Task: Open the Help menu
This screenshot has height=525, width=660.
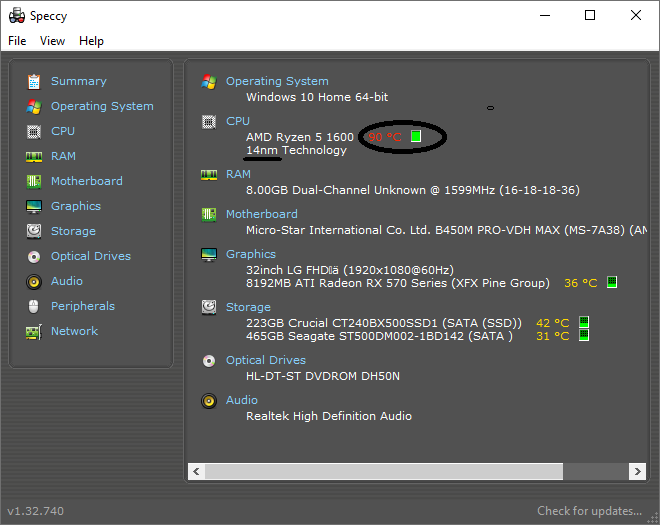Action: (91, 41)
